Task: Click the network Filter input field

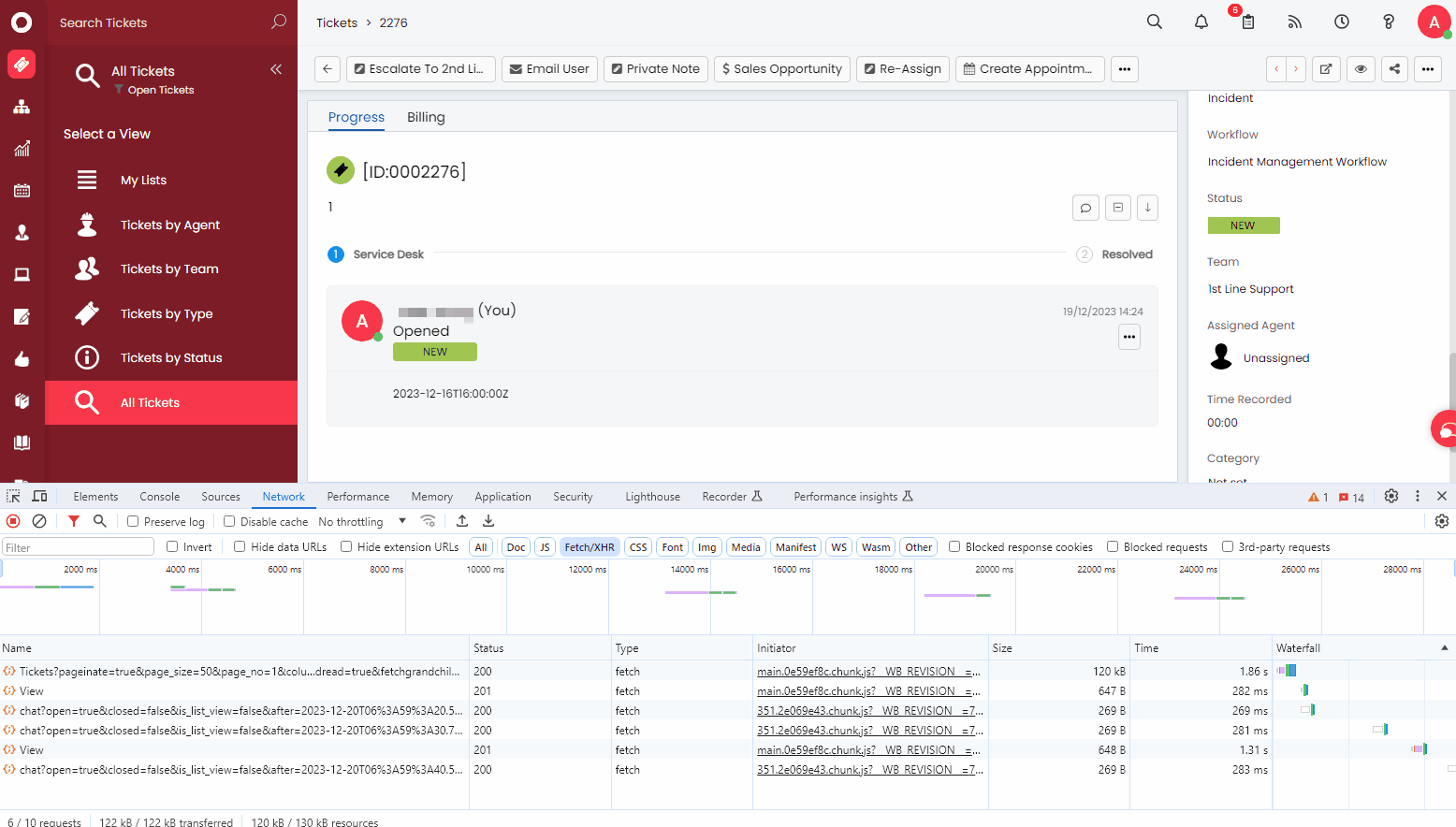Action: [79, 547]
